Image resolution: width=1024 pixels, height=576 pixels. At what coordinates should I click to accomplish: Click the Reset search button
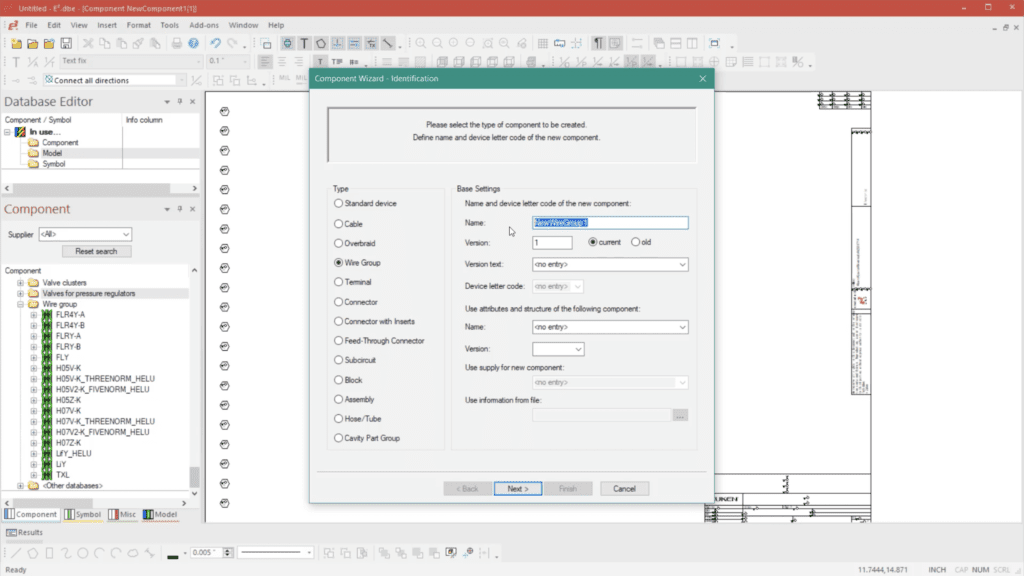[x=96, y=250]
